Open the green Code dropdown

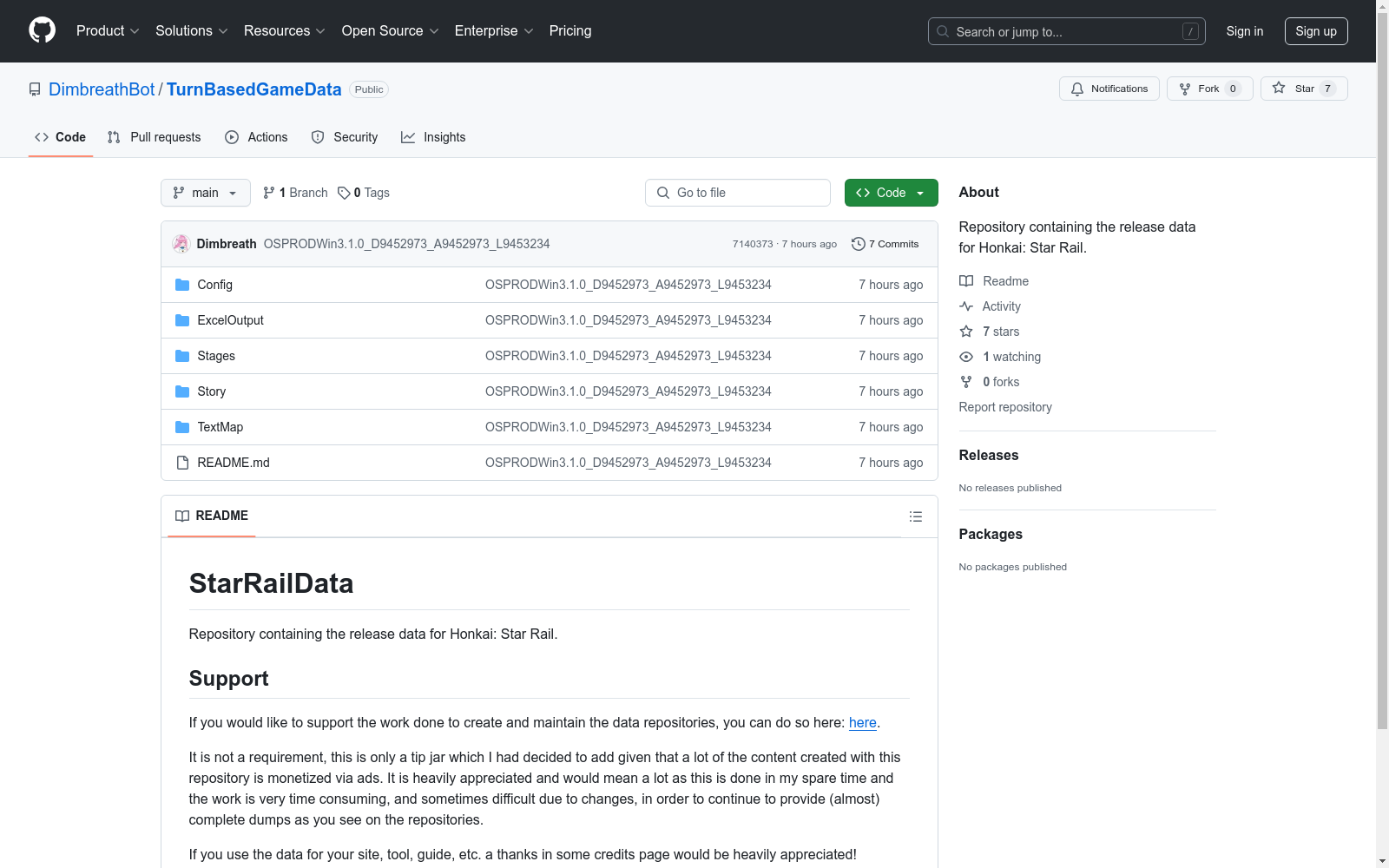891,193
